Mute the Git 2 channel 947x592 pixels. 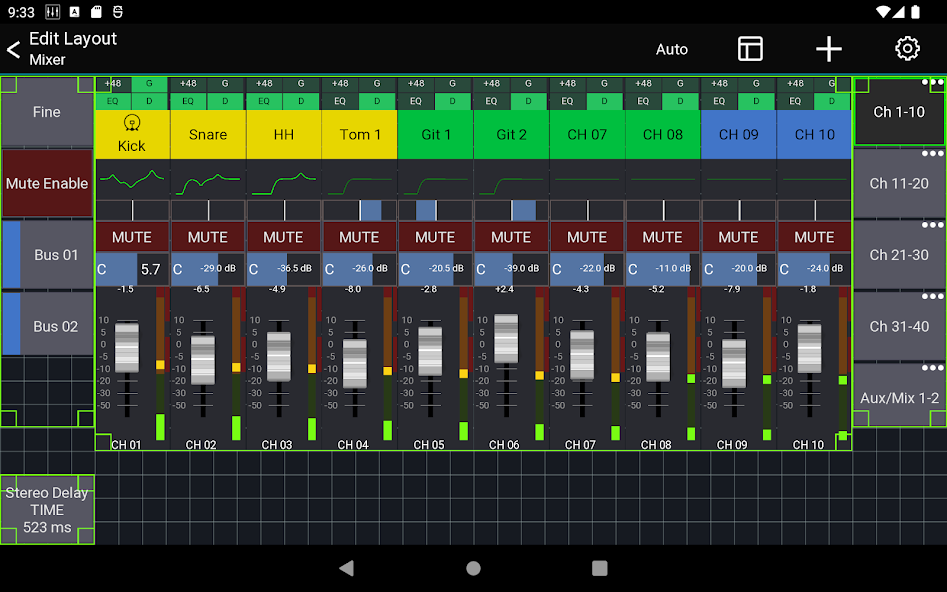click(512, 237)
